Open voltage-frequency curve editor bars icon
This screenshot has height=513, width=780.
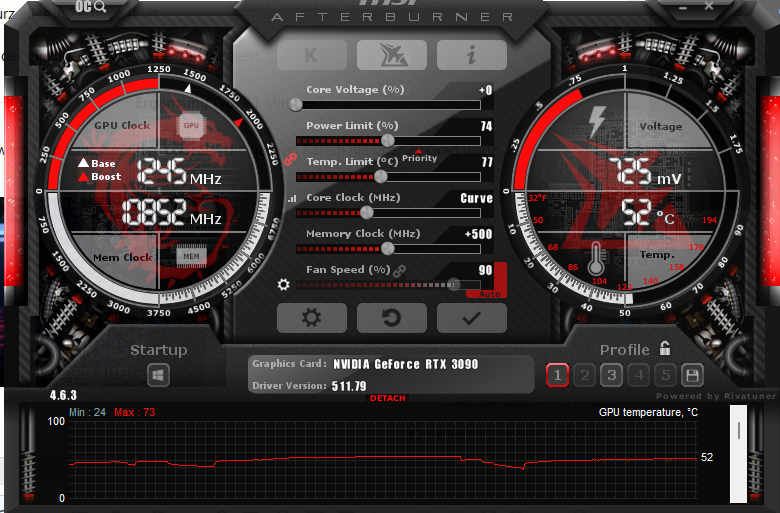click(292, 199)
